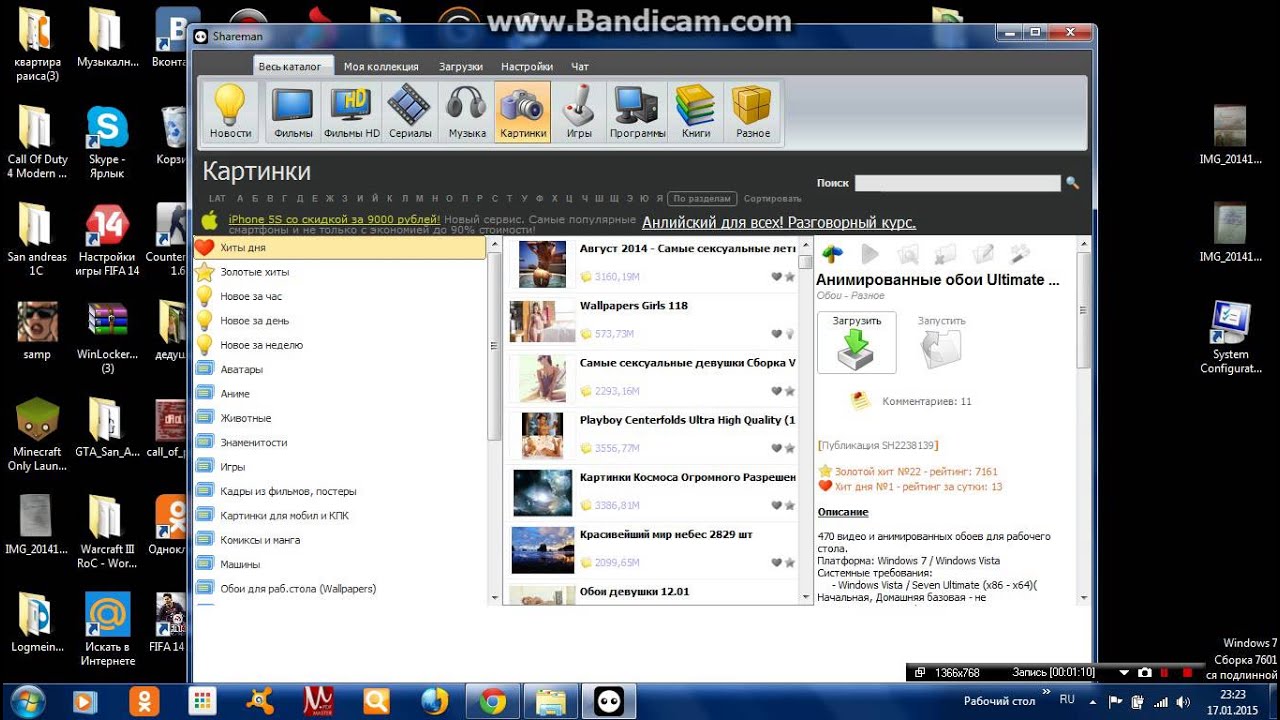Image resolution: width=1280 pixels, height=720 pixels.
Task: Open the Книги category
Action: 696,111
